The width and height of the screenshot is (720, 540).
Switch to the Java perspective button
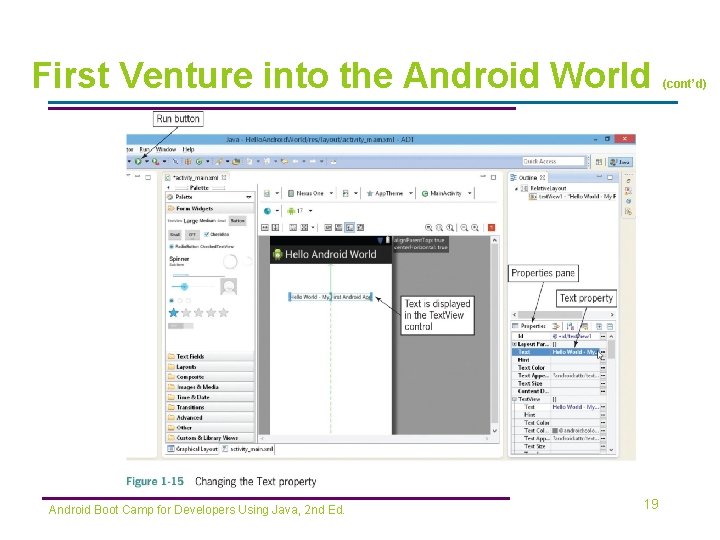pyautogui.click(x=621, y=162)
